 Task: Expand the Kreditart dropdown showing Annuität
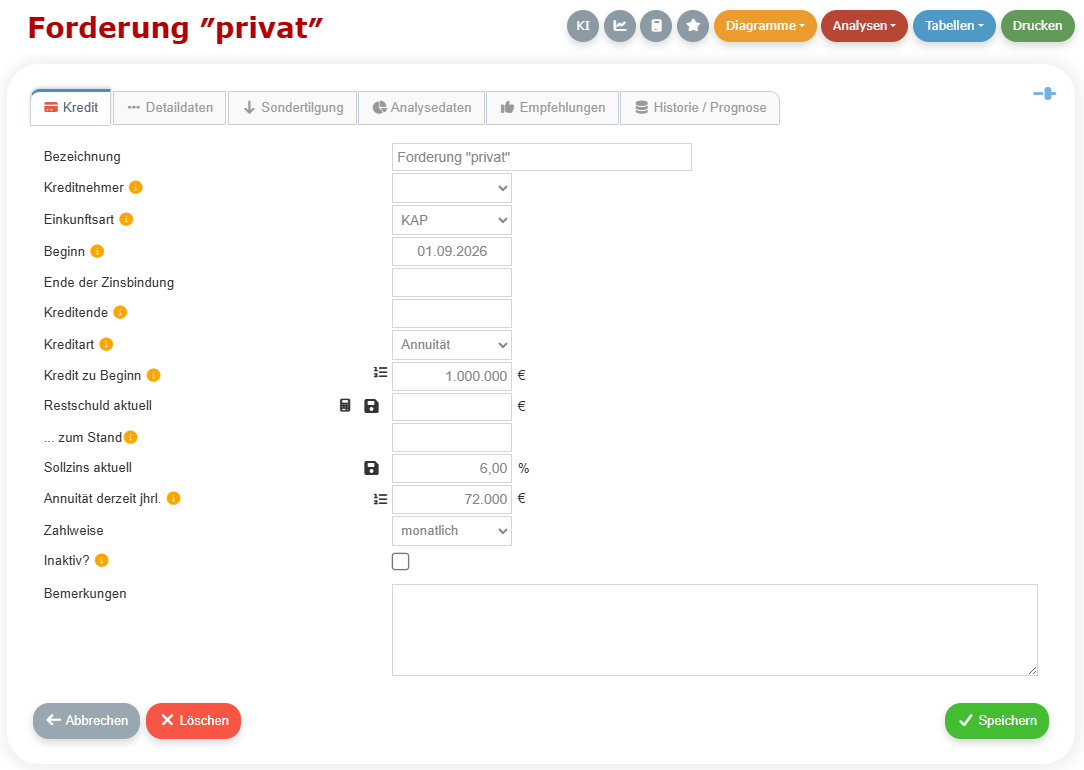point(451,344)
